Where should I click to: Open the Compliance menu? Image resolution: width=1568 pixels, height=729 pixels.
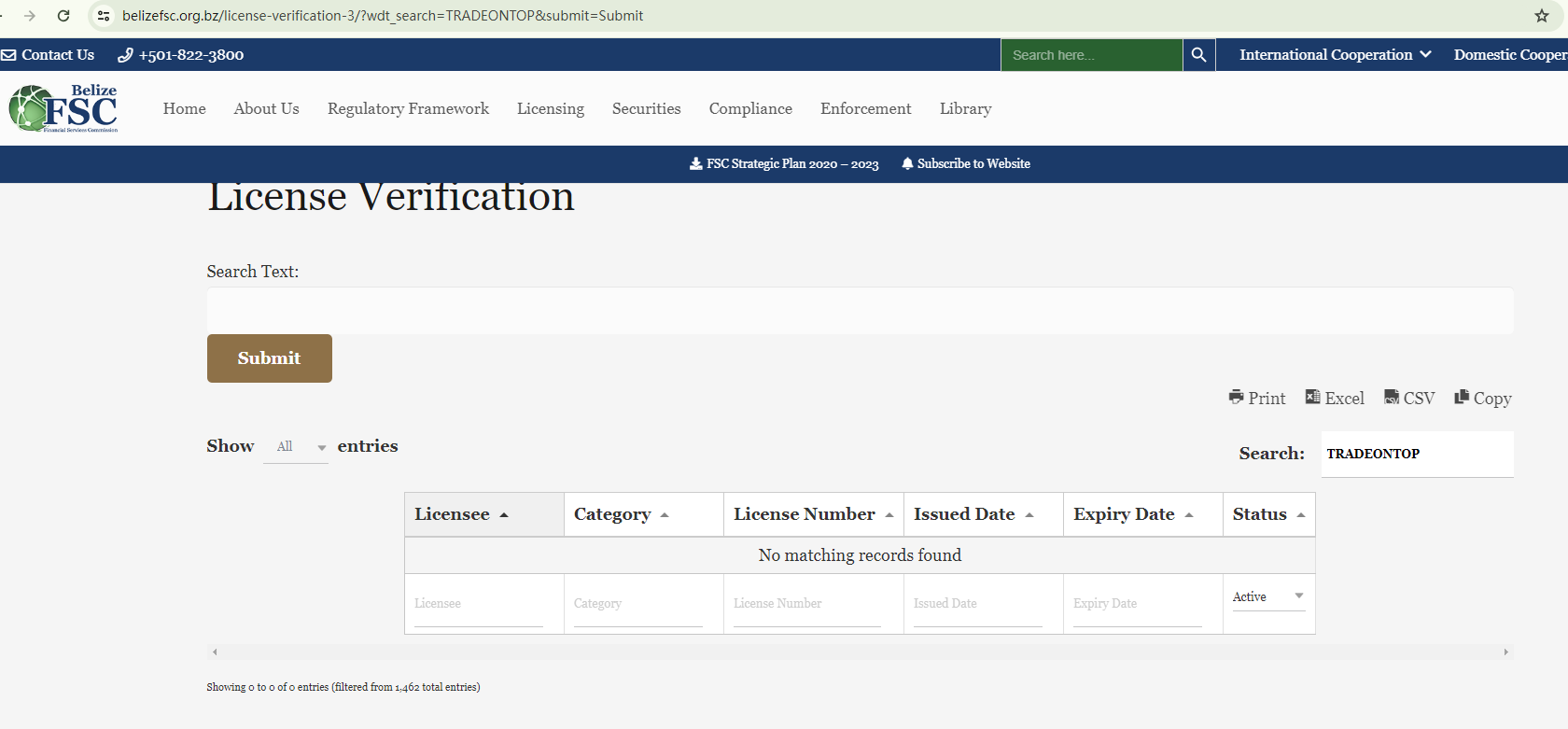pos(750,108)
